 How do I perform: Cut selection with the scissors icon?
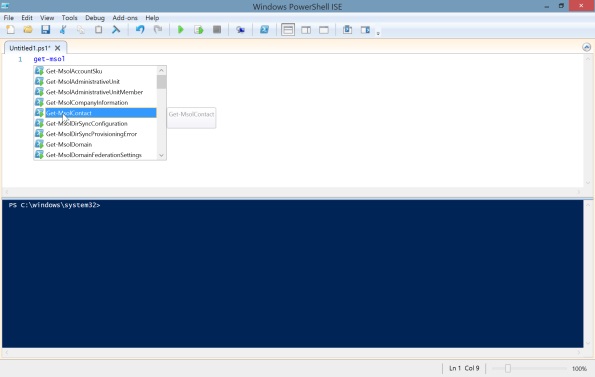(63, 30)
